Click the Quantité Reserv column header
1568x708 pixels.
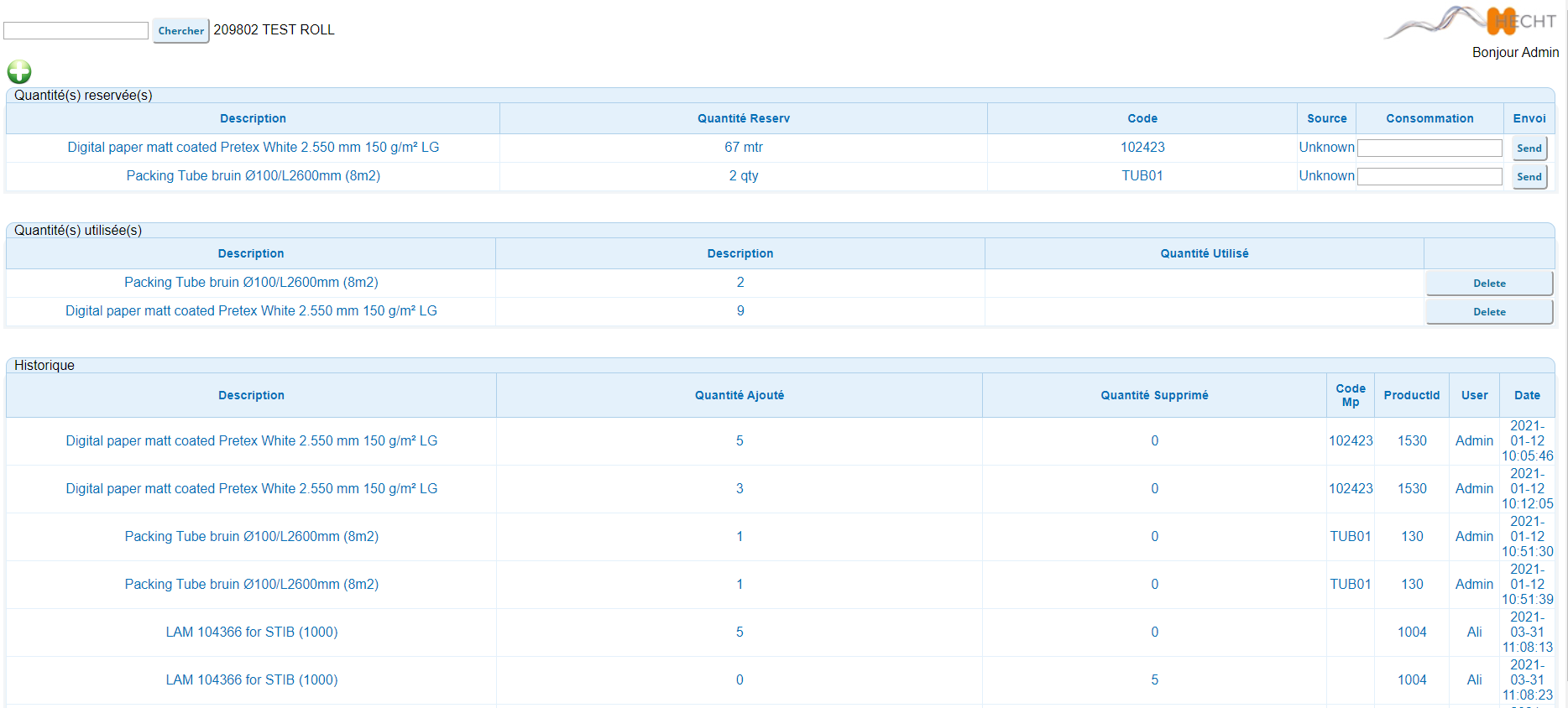(743, 119)
